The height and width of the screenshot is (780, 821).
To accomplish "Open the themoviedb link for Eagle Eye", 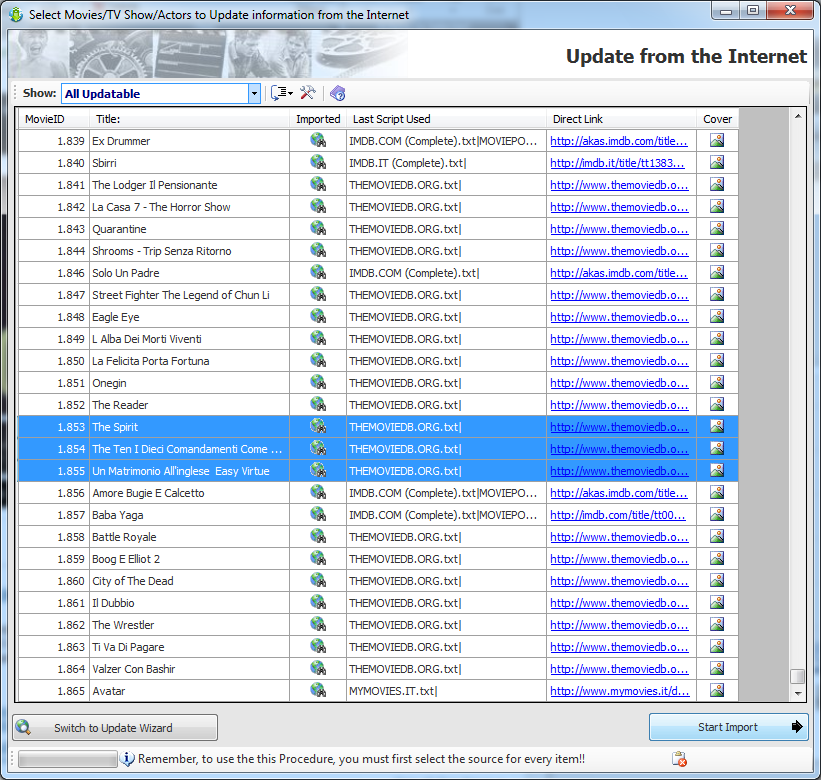I will pos(619,317).
